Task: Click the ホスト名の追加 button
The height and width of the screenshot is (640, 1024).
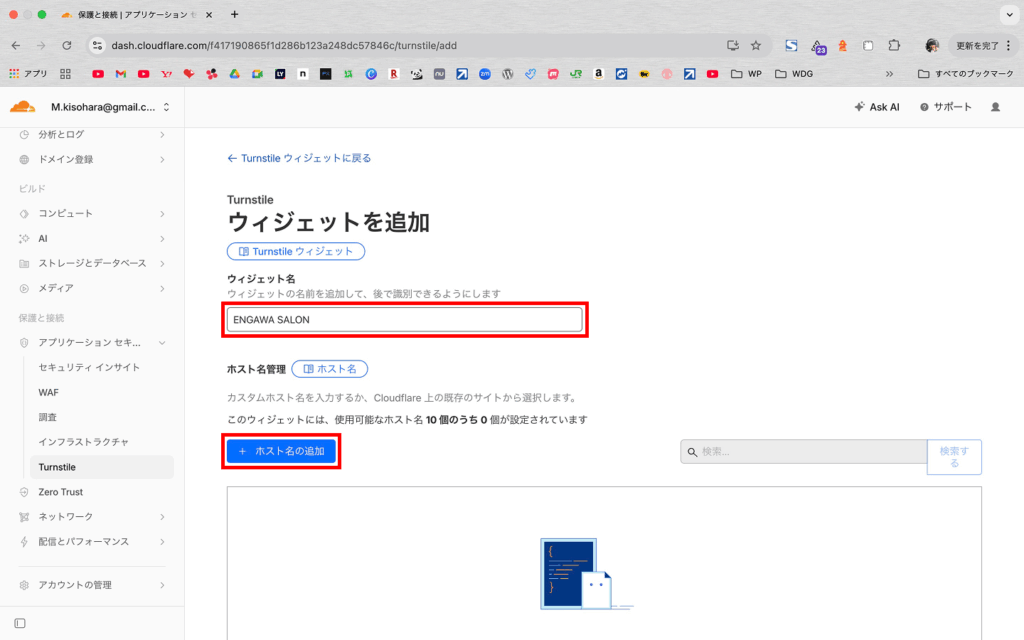Action: point(281,452)
